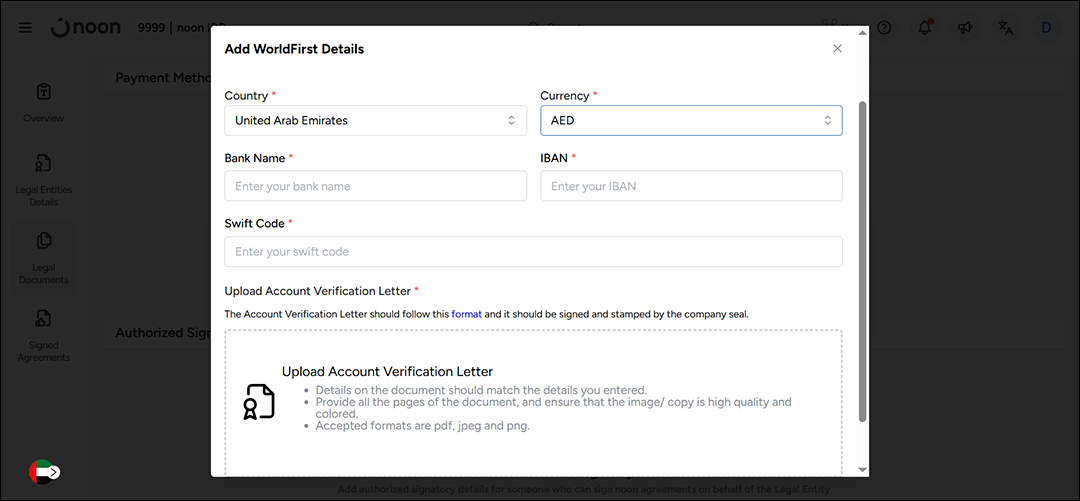Open Legal Entities Details in sidebar
The width and height of the screenshot is (1080, 501).
click(44, 180)
